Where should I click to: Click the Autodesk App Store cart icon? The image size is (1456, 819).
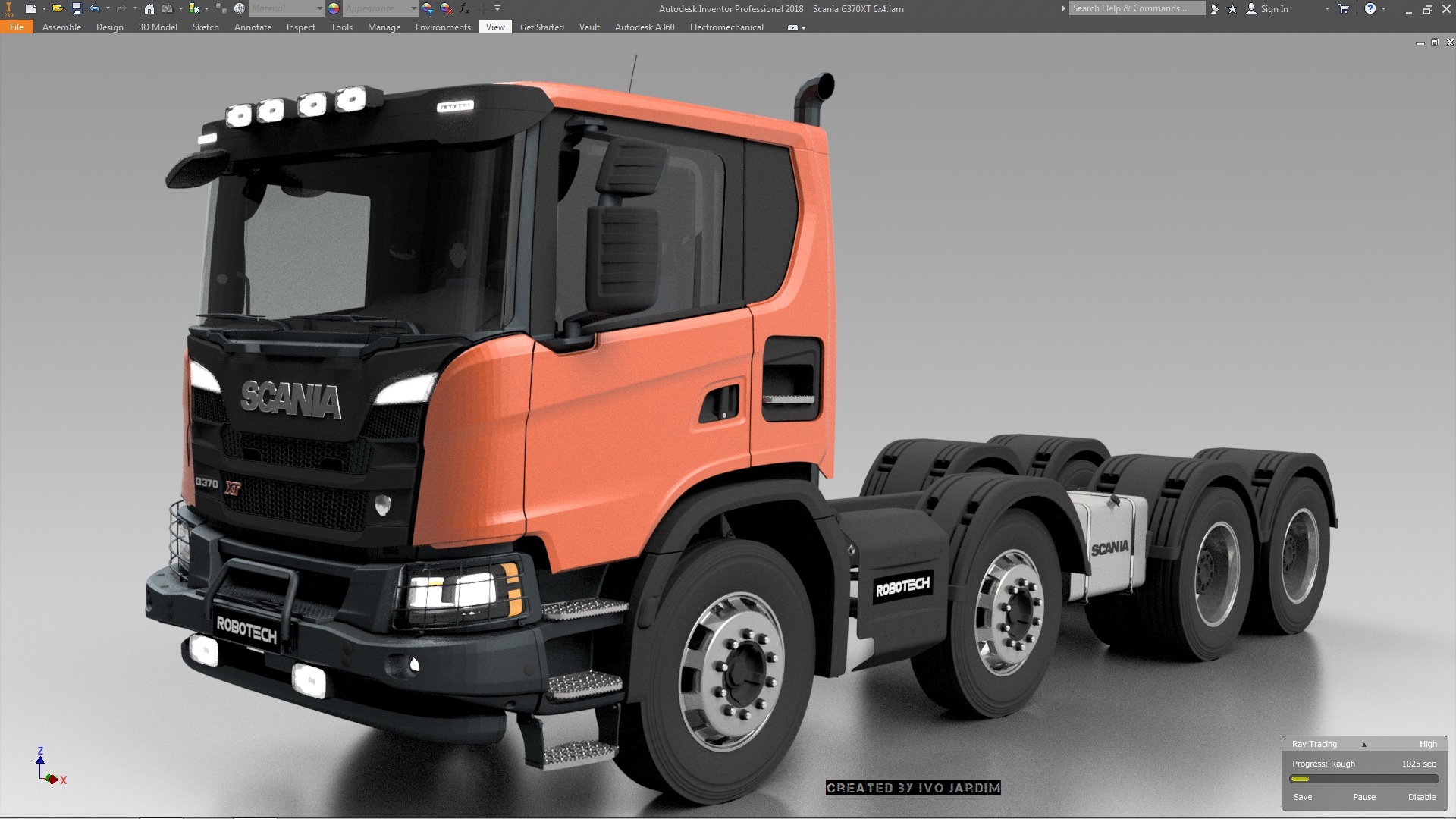click(x=1344, y=8)
